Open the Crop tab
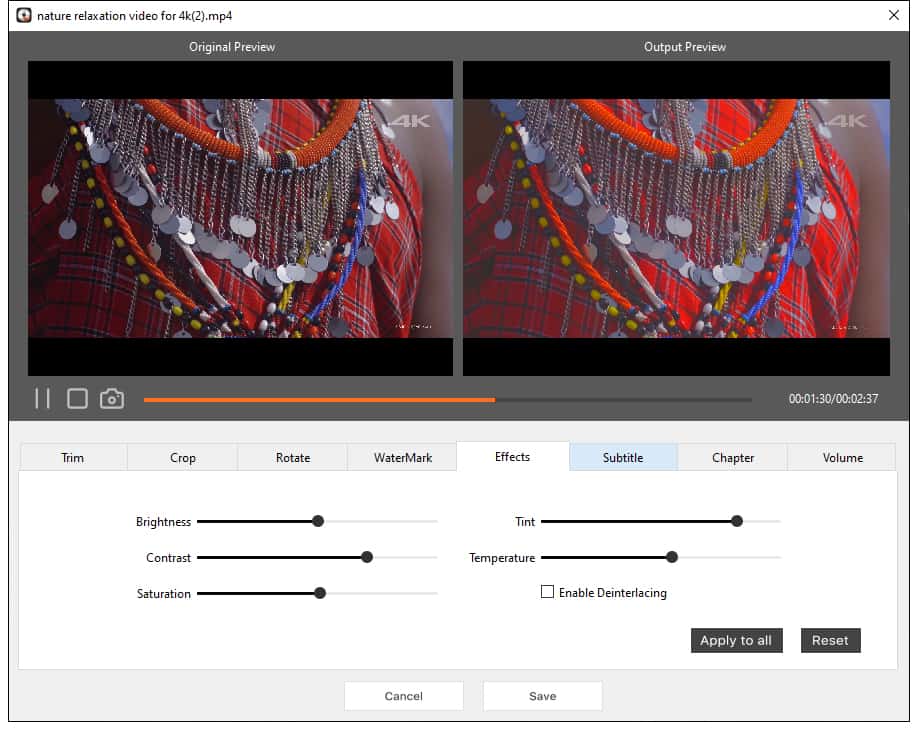Image resolution: width=917 pixels, height=729 pixels. 183,457
